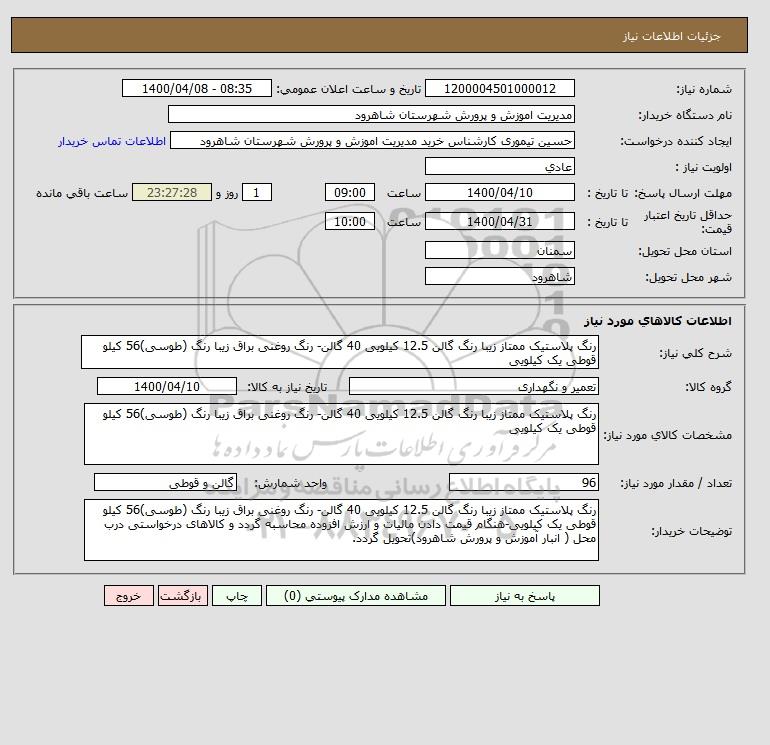Click the validity time 10:00 field

coord(350,221)
